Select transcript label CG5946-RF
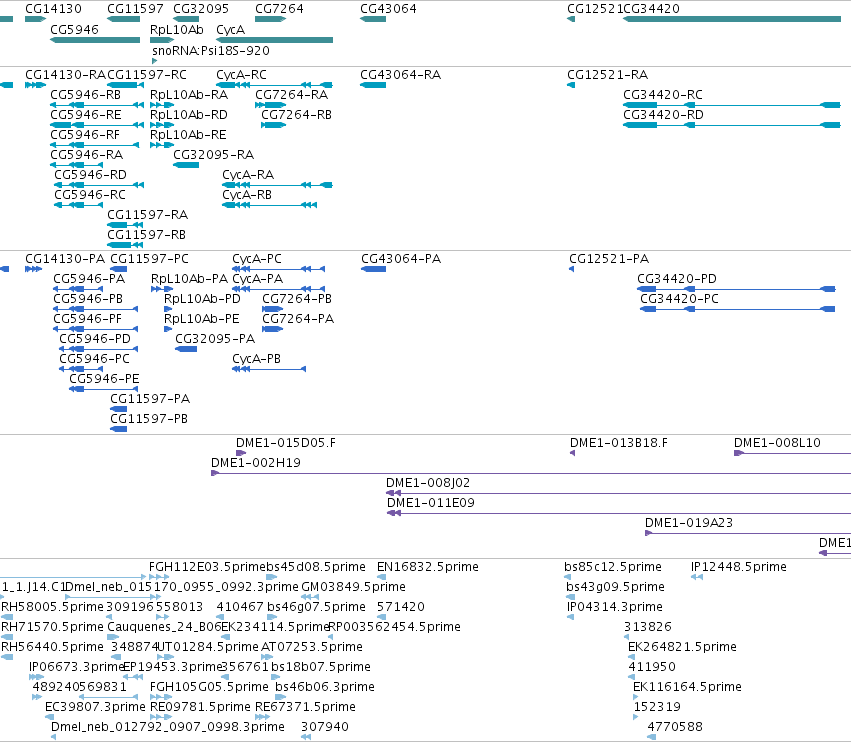The height and width of the screenshot is (742, 851). tap(85, 135)
